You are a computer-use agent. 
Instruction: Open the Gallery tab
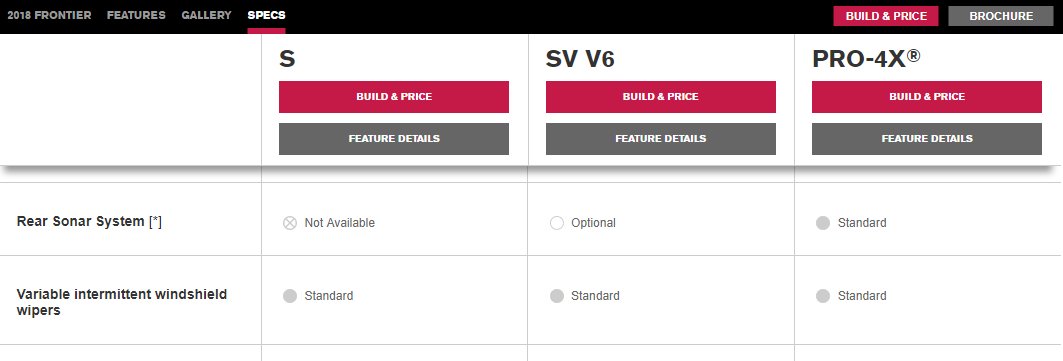click(x=206, y=15)
